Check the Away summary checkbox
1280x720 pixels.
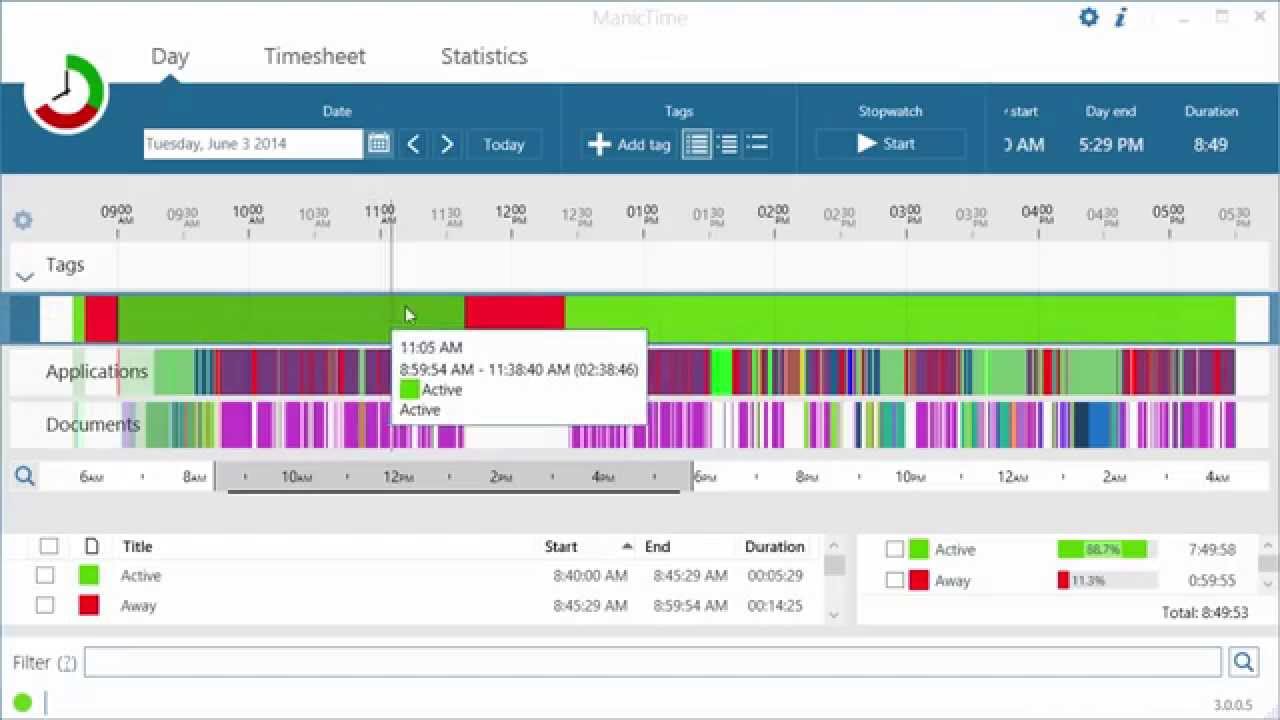pyautogui.click(x=895, y=580)
